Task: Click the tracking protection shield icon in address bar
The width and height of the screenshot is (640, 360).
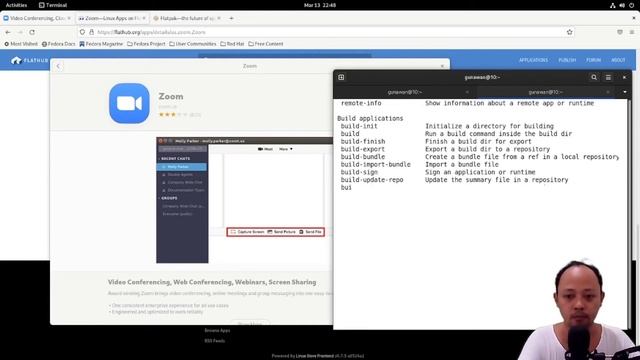Action: [82, 32]
